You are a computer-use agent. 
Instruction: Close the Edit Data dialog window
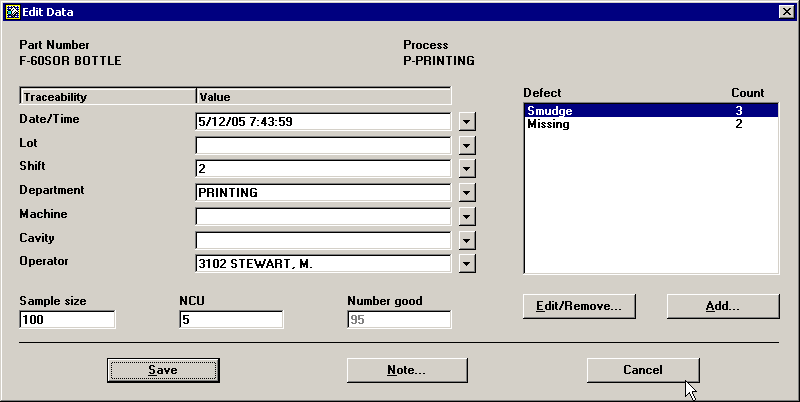[785, 12]
